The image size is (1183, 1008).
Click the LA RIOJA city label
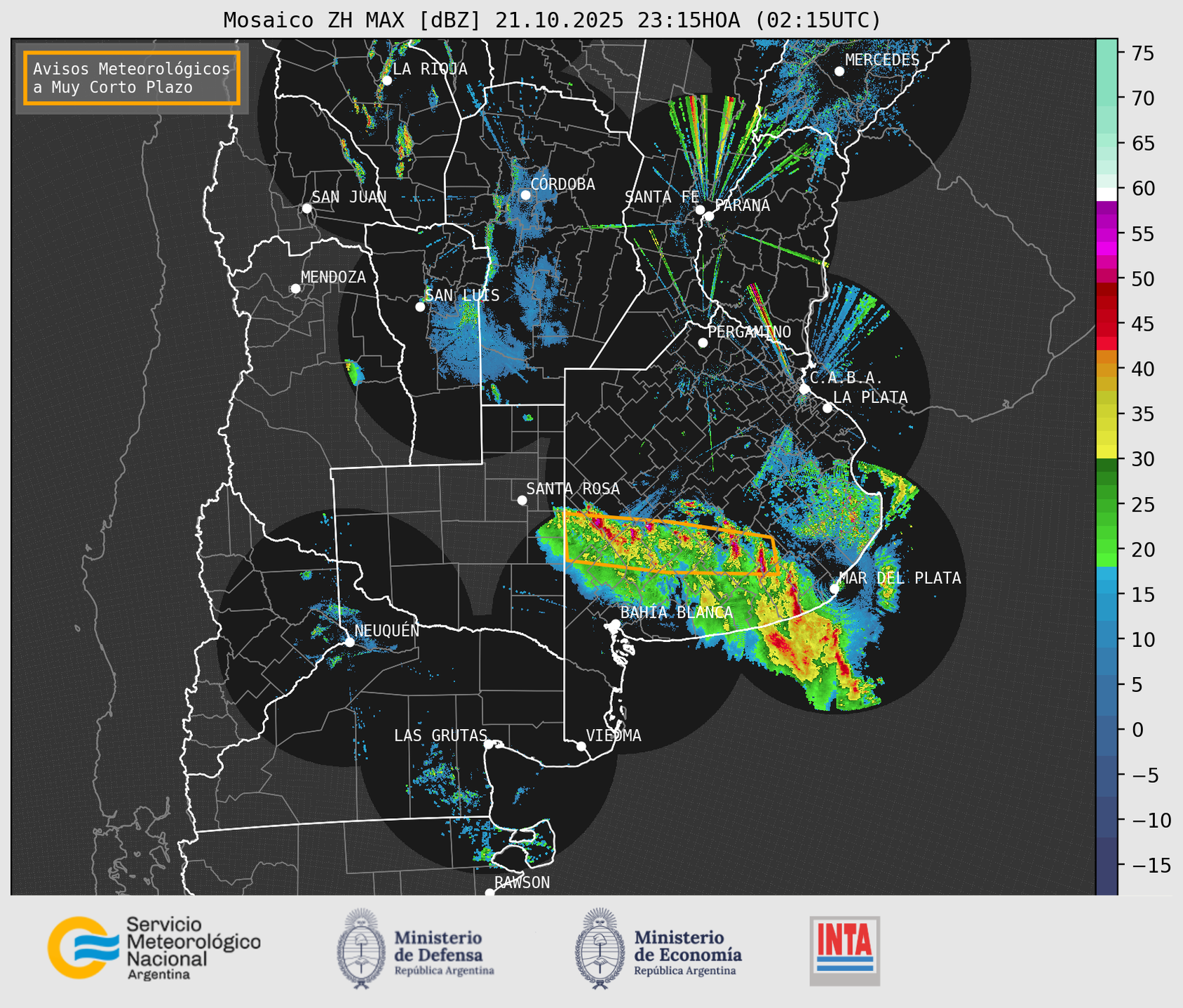coord(430,69)
